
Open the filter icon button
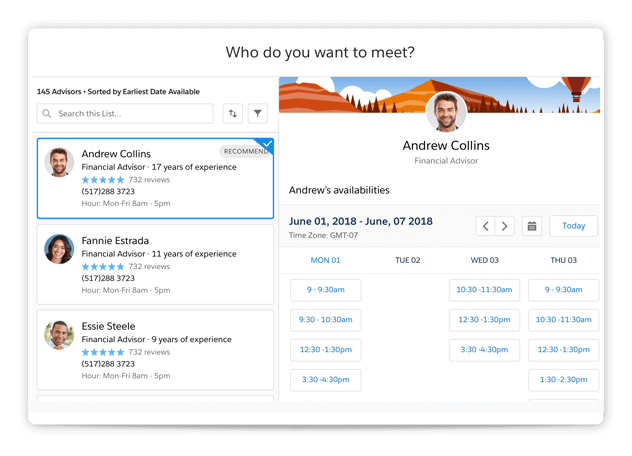[258, 114]
